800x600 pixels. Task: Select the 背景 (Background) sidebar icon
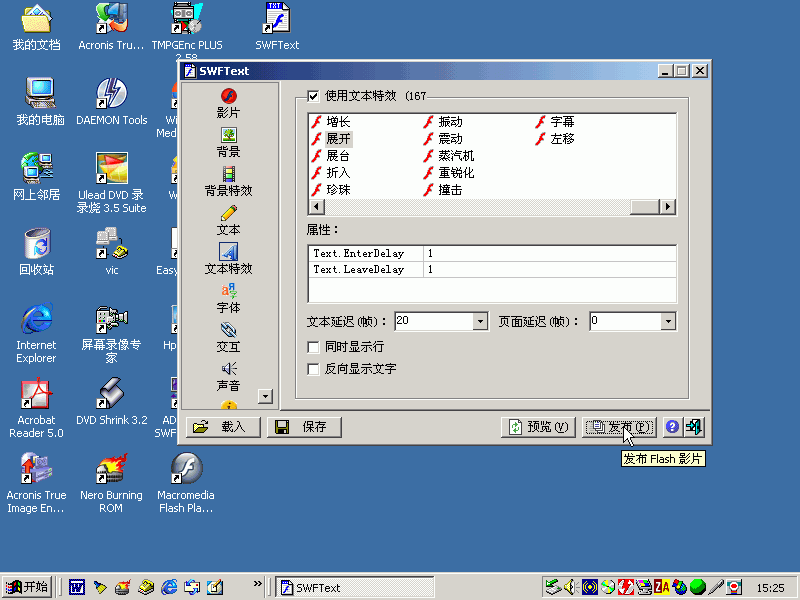[x=228, y=136]
